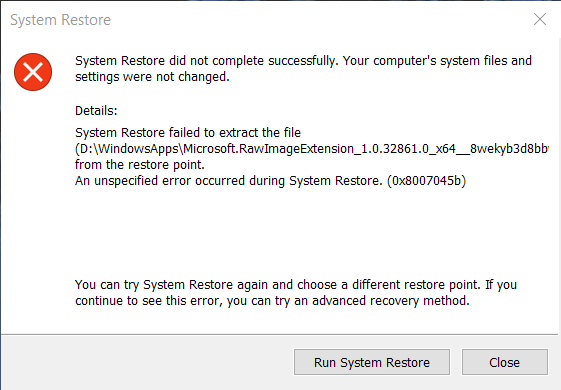Click the Run System Restore button
Screen dimensions: 561x390
(372, 362)
